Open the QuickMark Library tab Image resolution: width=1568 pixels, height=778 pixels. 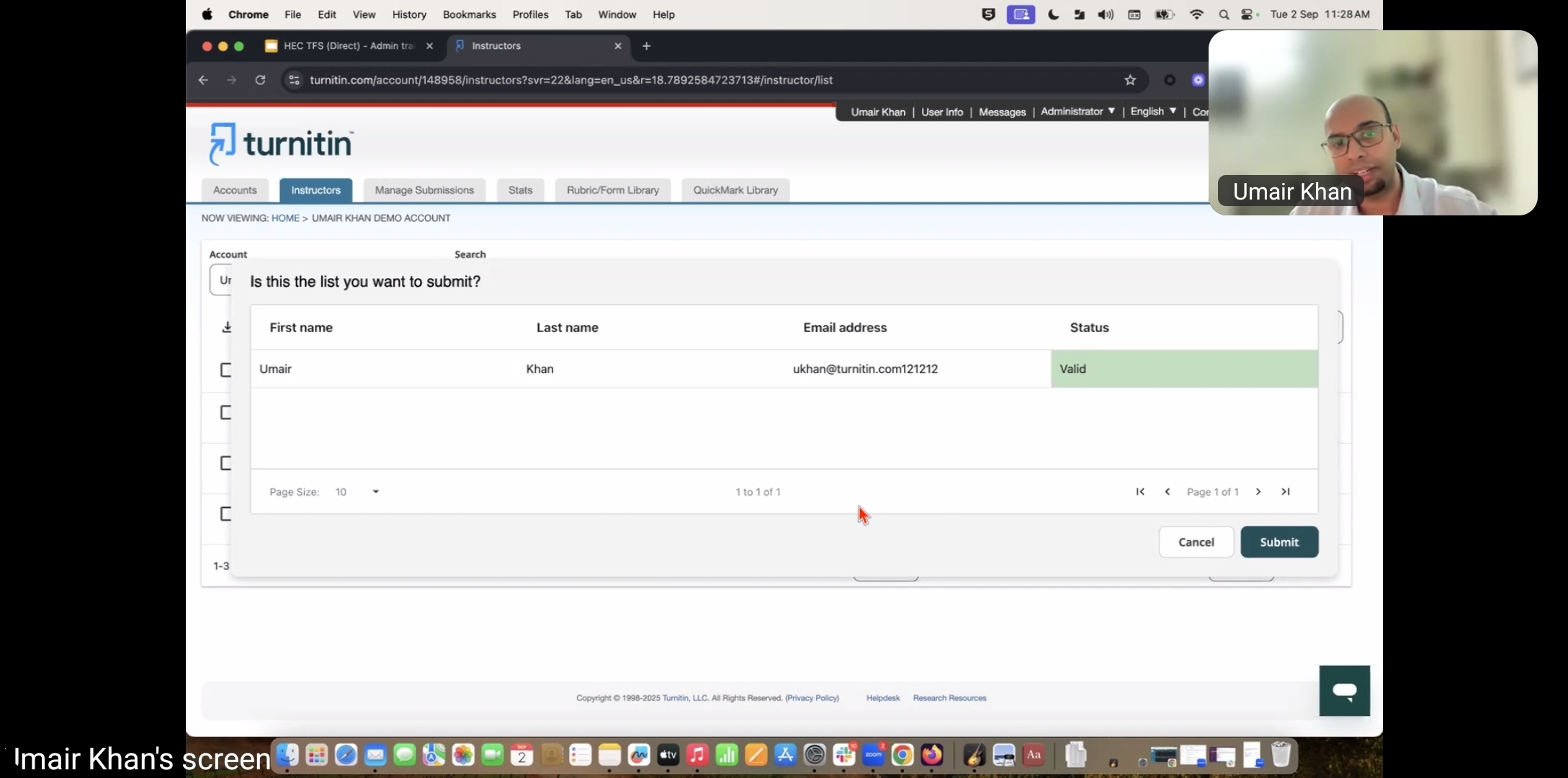tap(735, 190)
